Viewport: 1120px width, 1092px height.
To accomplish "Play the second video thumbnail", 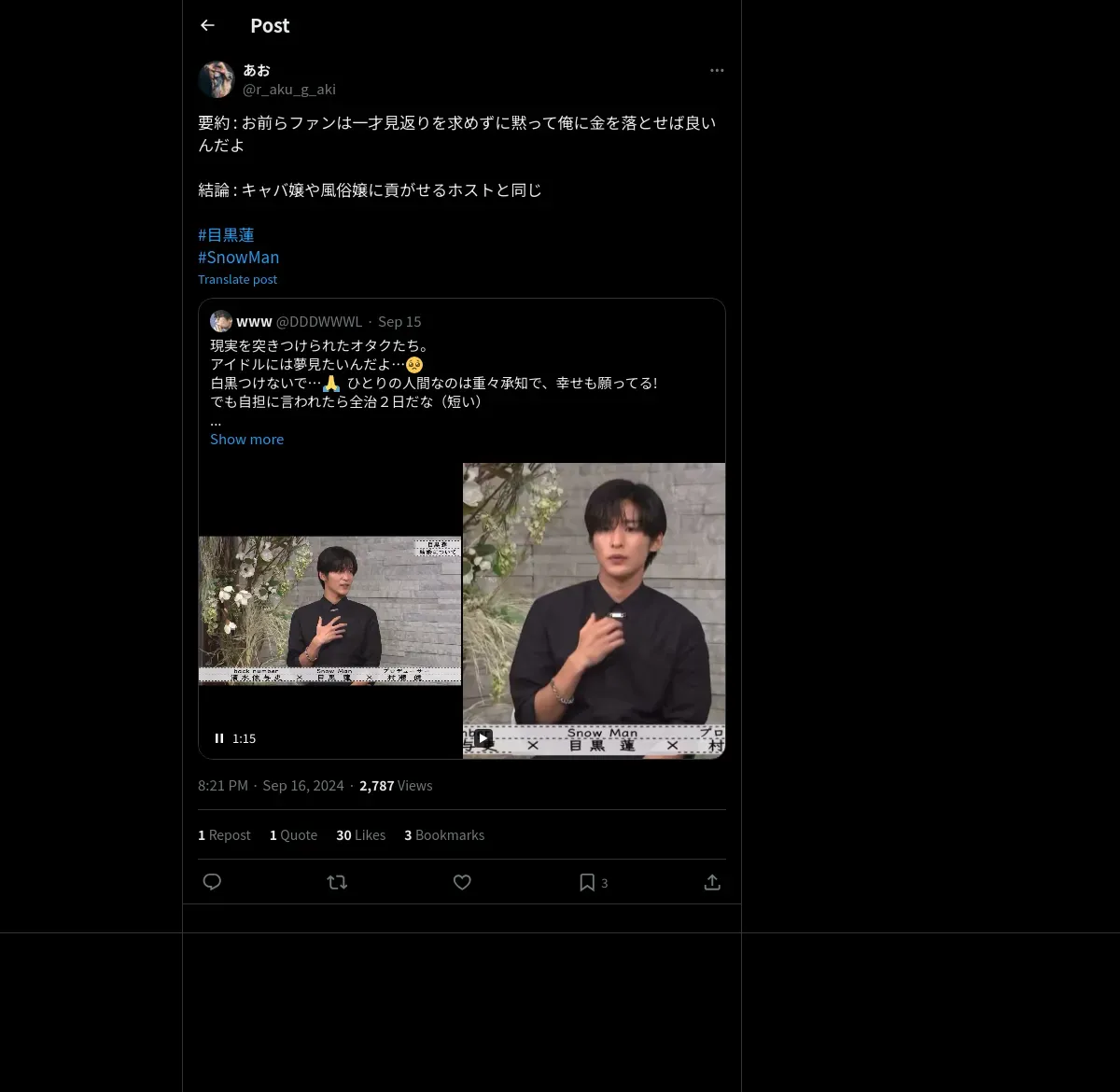I will pyautogui.click(x=483, y=738).
